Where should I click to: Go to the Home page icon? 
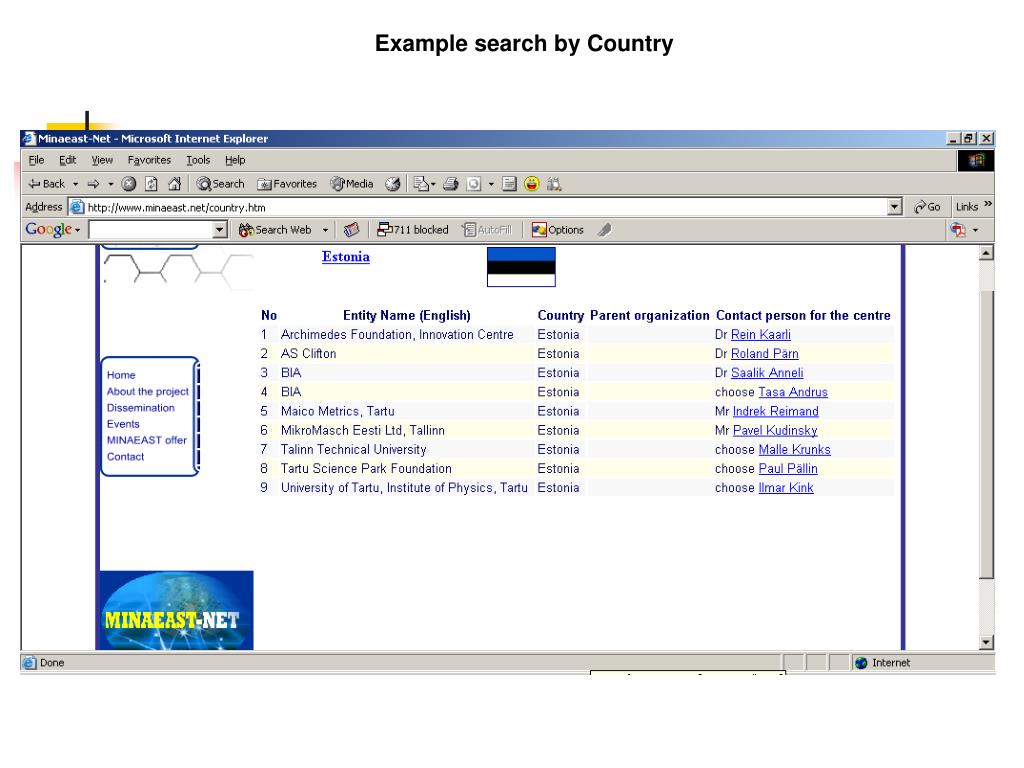(x=174, y=184)
